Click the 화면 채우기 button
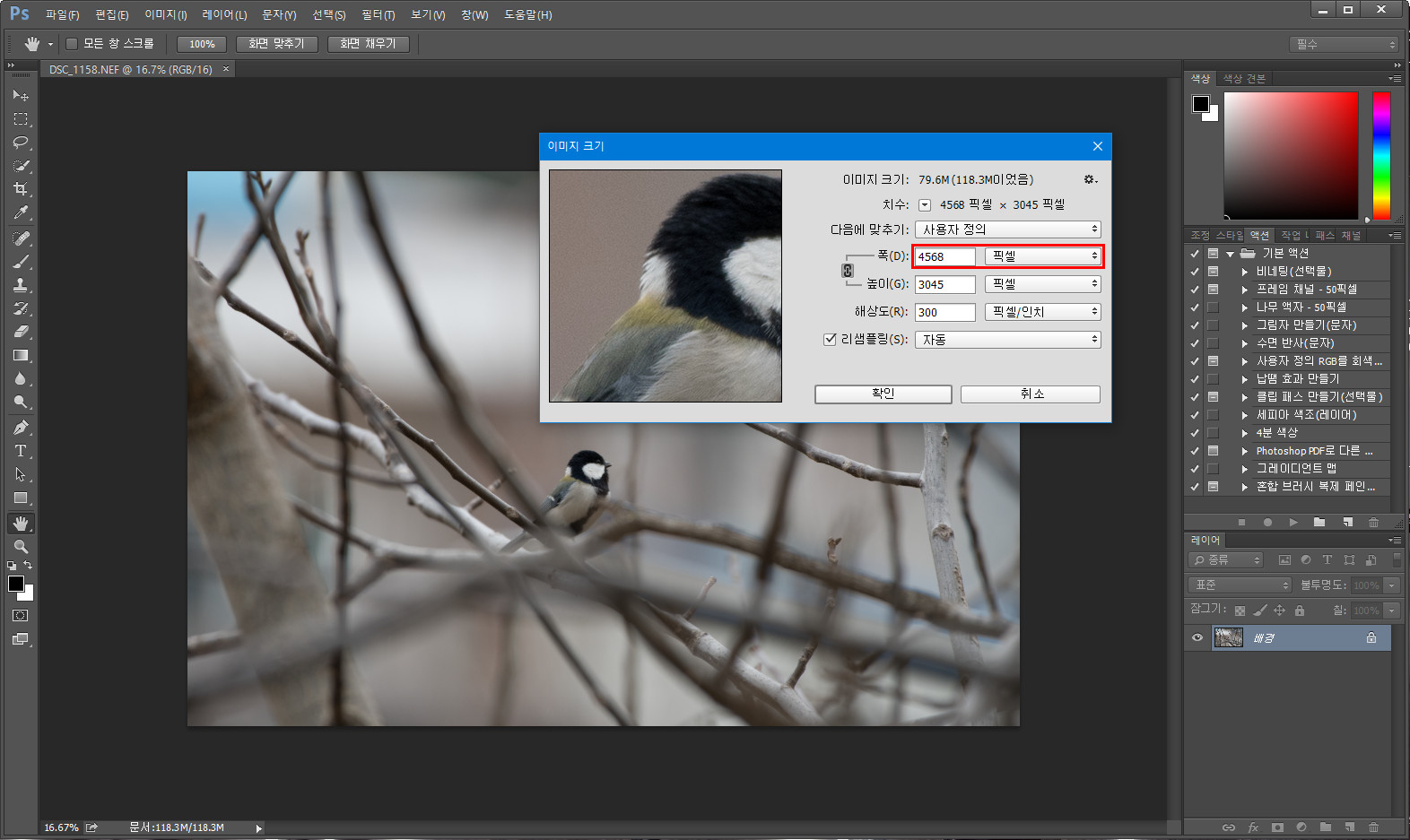The height and width of the screenshot is (840, 1410). pos(368,44)
